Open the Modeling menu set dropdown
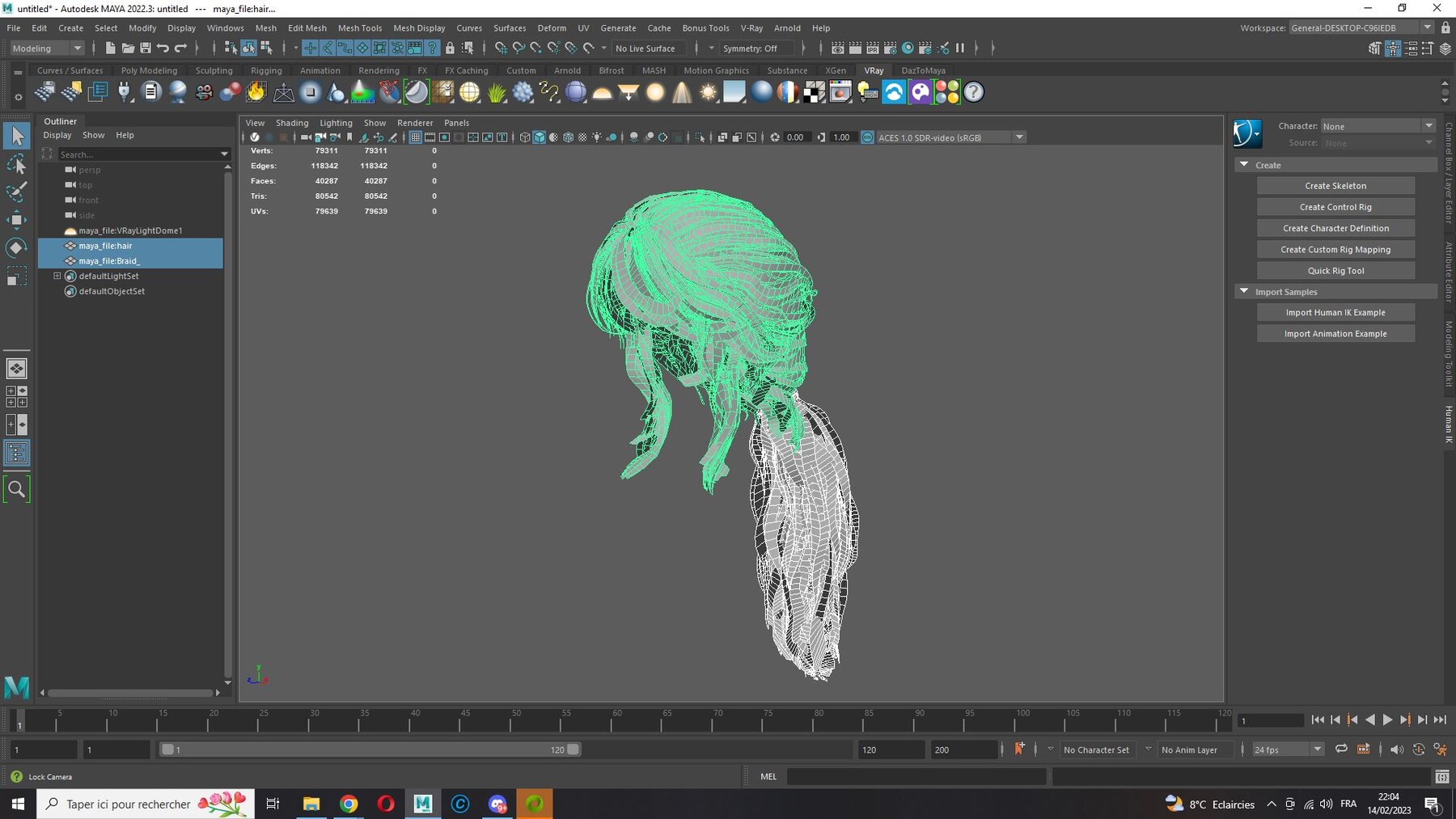 pos(47,49)
